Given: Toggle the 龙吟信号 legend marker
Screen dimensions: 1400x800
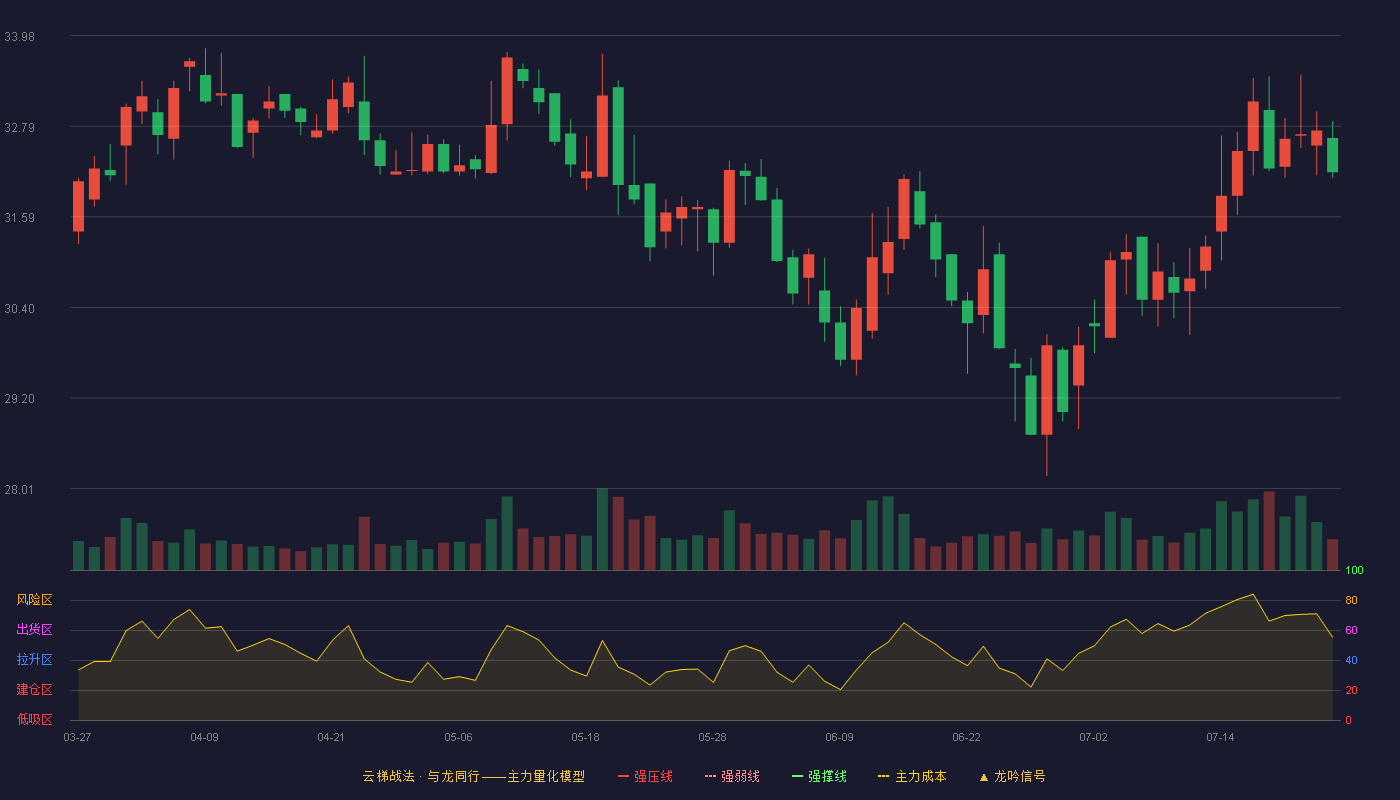Looking at the screenshot, I should [x=1012, y=776].
